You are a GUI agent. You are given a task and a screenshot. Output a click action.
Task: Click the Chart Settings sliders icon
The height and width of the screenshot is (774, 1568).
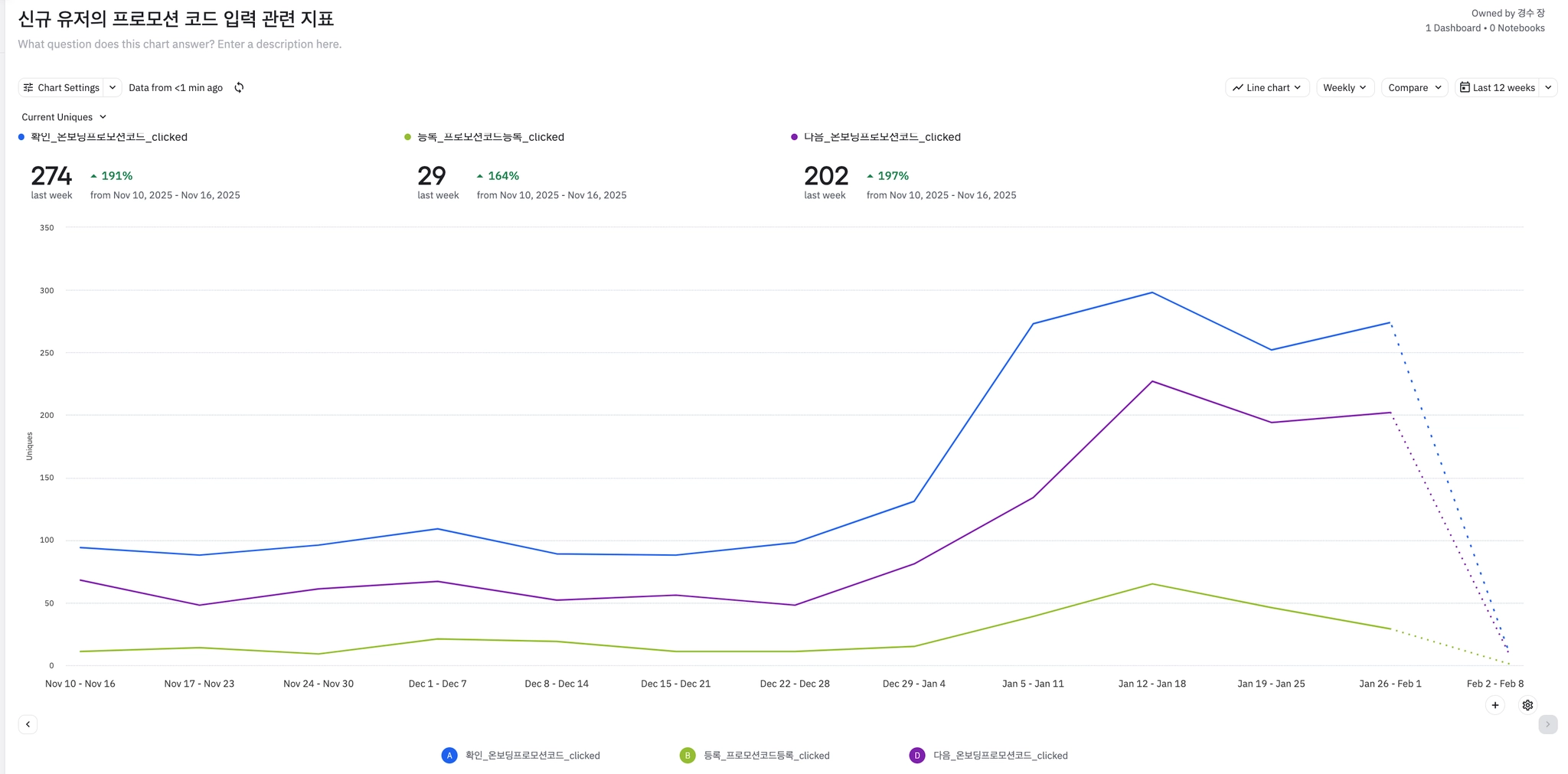(x=28, y=87)
